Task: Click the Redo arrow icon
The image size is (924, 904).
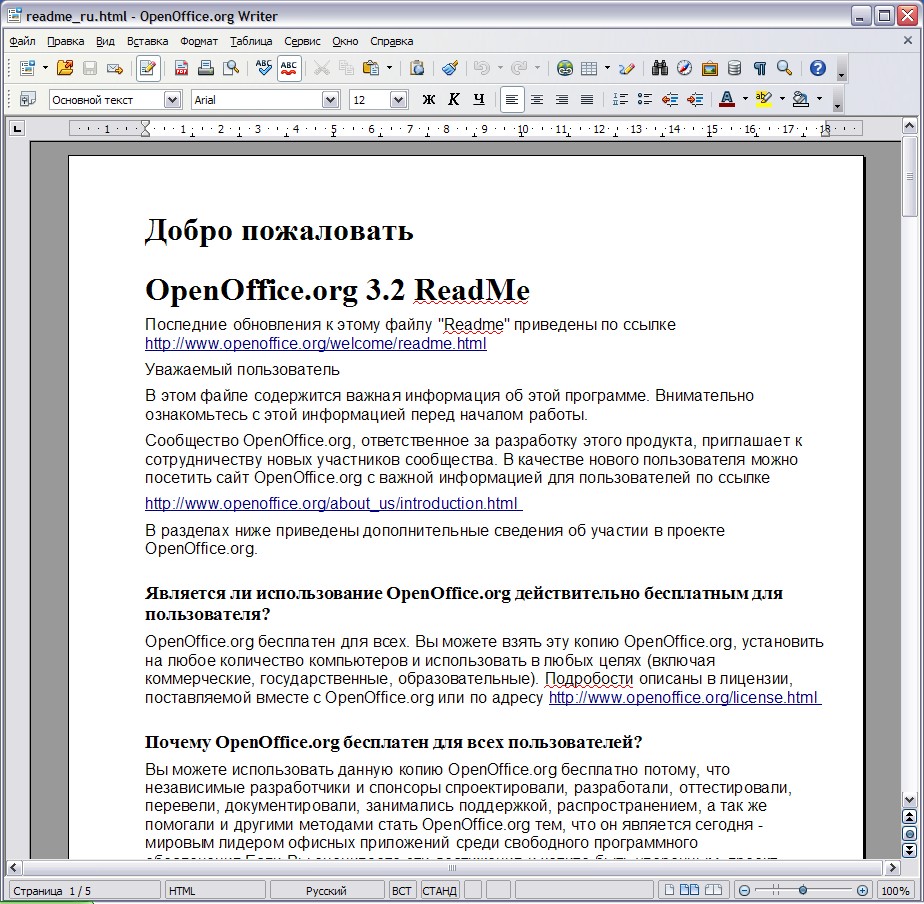Action: [x=519, y=68]
